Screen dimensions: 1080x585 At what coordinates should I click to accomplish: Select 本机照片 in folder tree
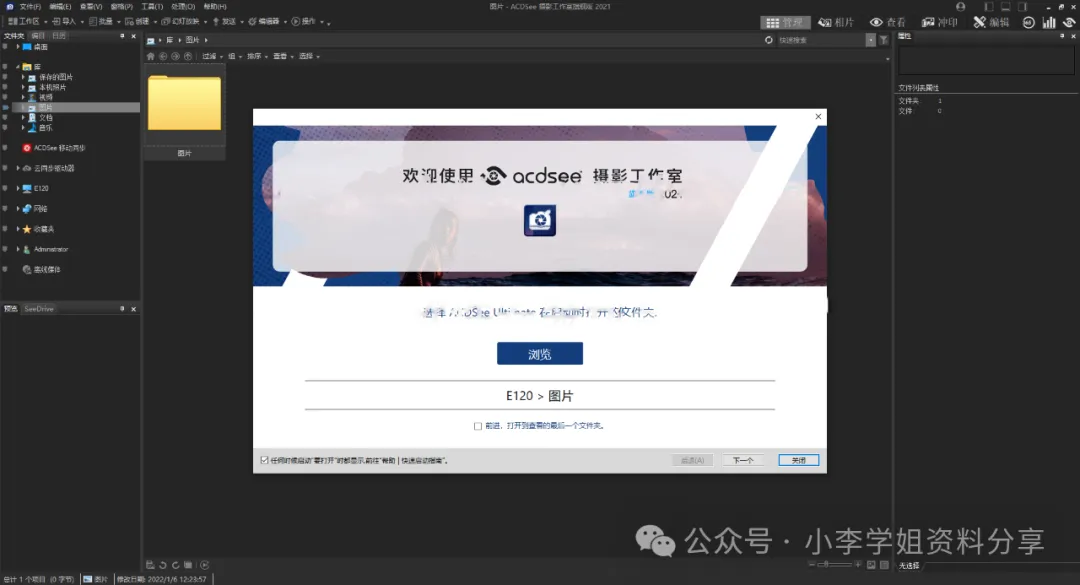[52, 88]
